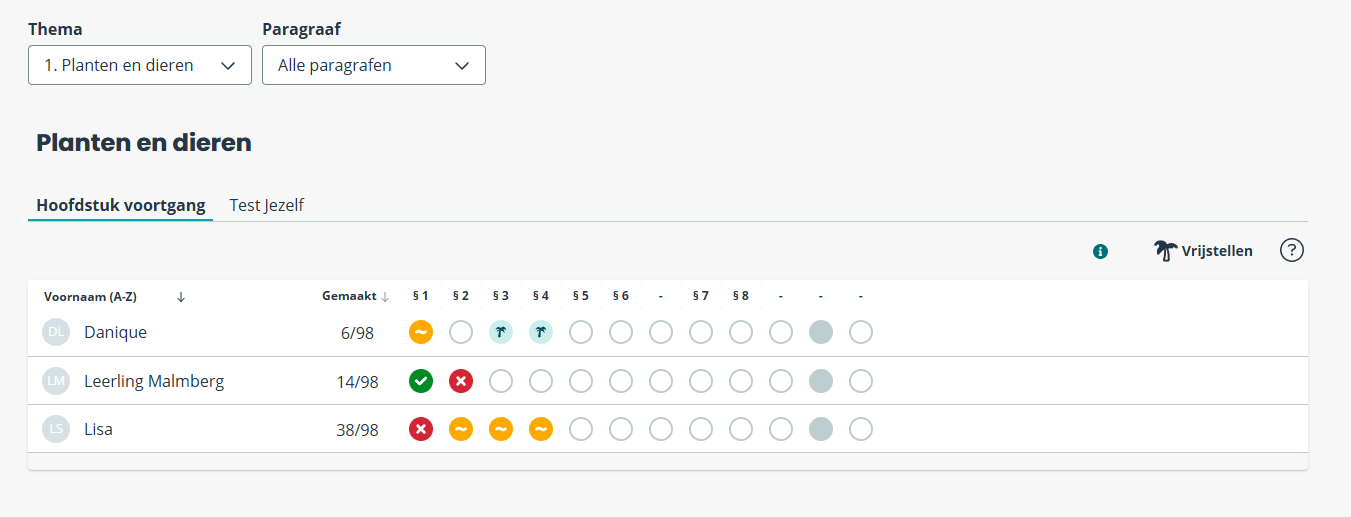Open the Thema dropdown
1351x517 pixels.
point(140,65)
